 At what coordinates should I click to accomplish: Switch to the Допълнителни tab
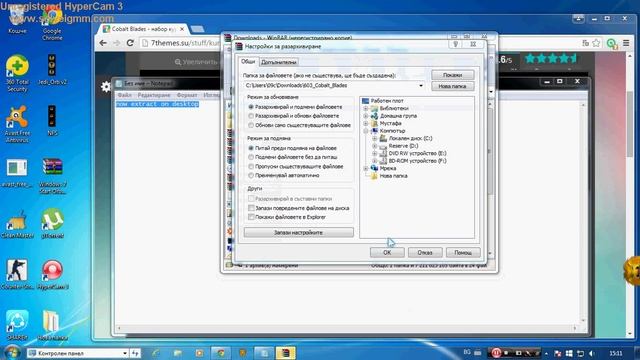click(x=279, y=62)
